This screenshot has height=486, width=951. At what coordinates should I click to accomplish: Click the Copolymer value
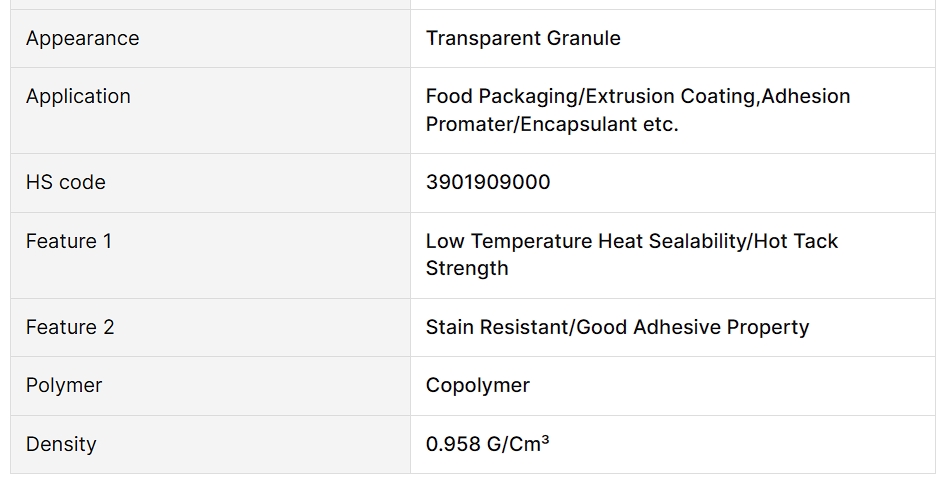[x=477, y=385]
